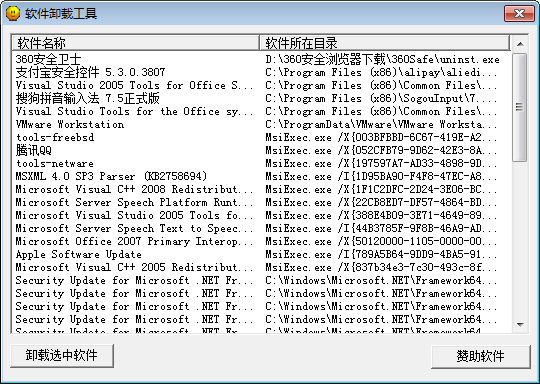This screenshot has height=384, width=540.
Task: Click the scrollbar up arrow
Action: pos(520,44)
